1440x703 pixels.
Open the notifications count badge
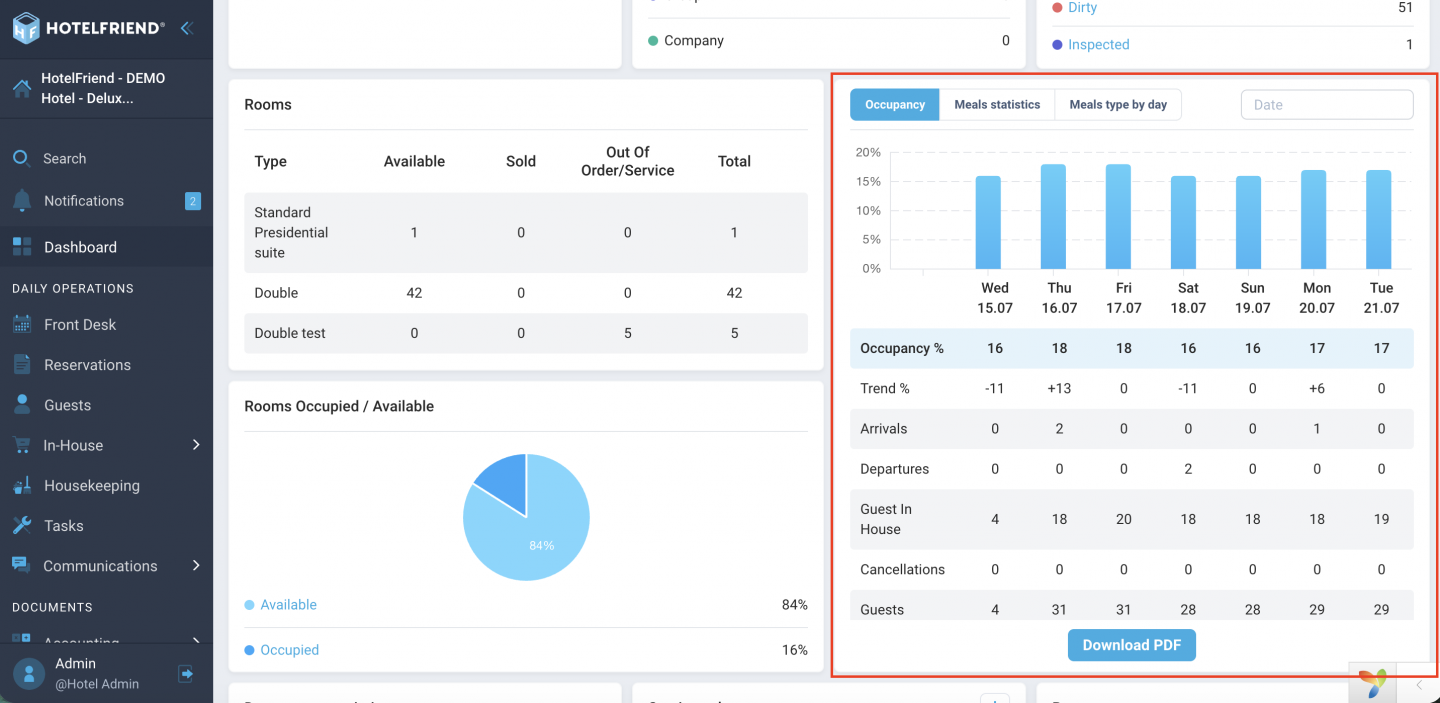point(193,201)
